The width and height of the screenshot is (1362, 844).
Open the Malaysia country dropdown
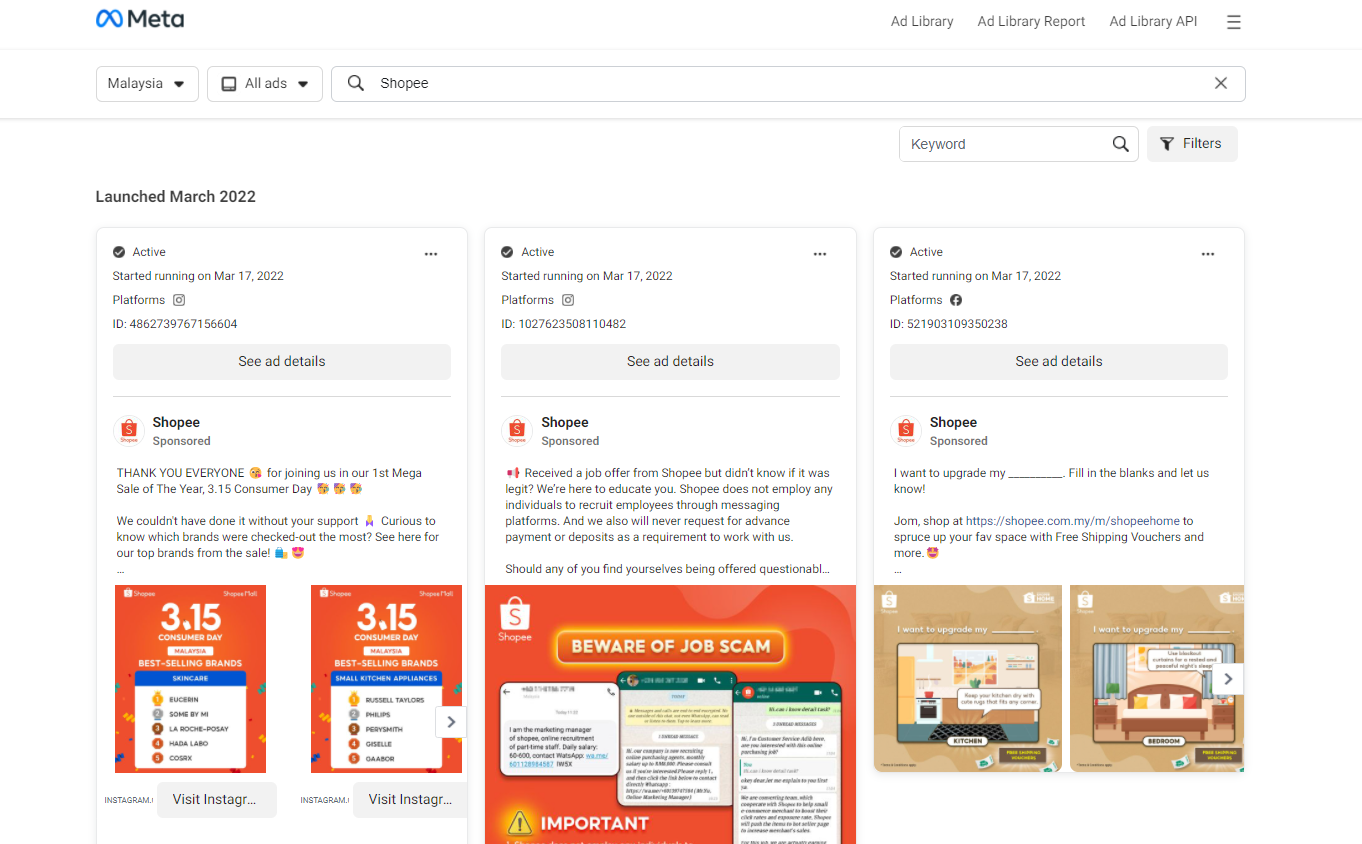click(147, 84)
